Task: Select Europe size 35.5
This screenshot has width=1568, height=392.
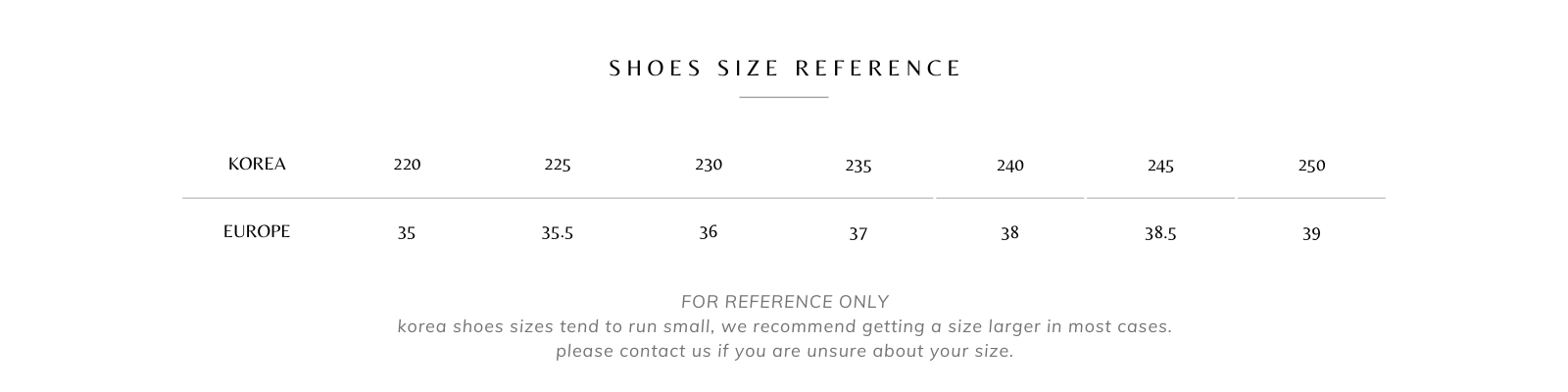Action: 558,233
